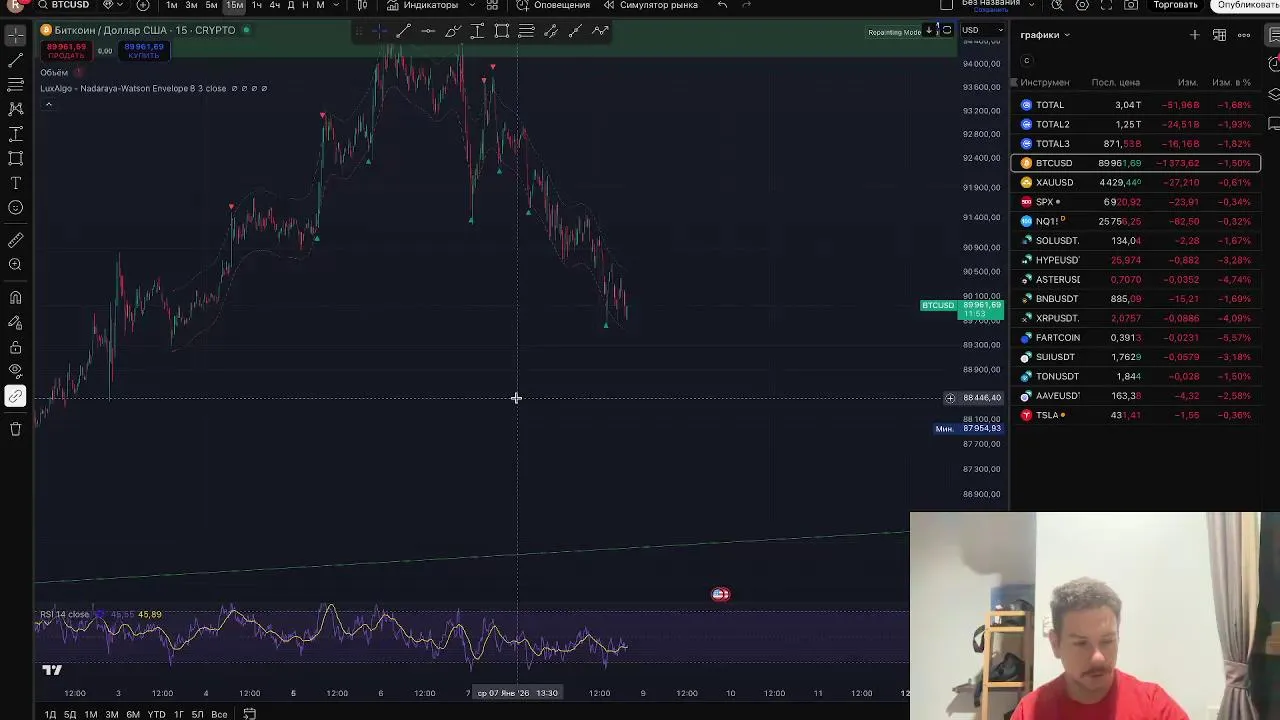The image size is (1280, 720).
Task: Switch to the 1м timeframe
Action: pyautogui.click(x=172, y=5)
